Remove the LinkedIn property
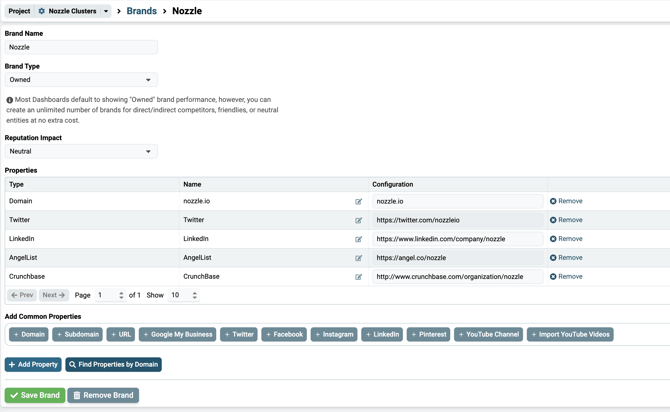This screenshot has height=412, width=670. tap(566, 238)
